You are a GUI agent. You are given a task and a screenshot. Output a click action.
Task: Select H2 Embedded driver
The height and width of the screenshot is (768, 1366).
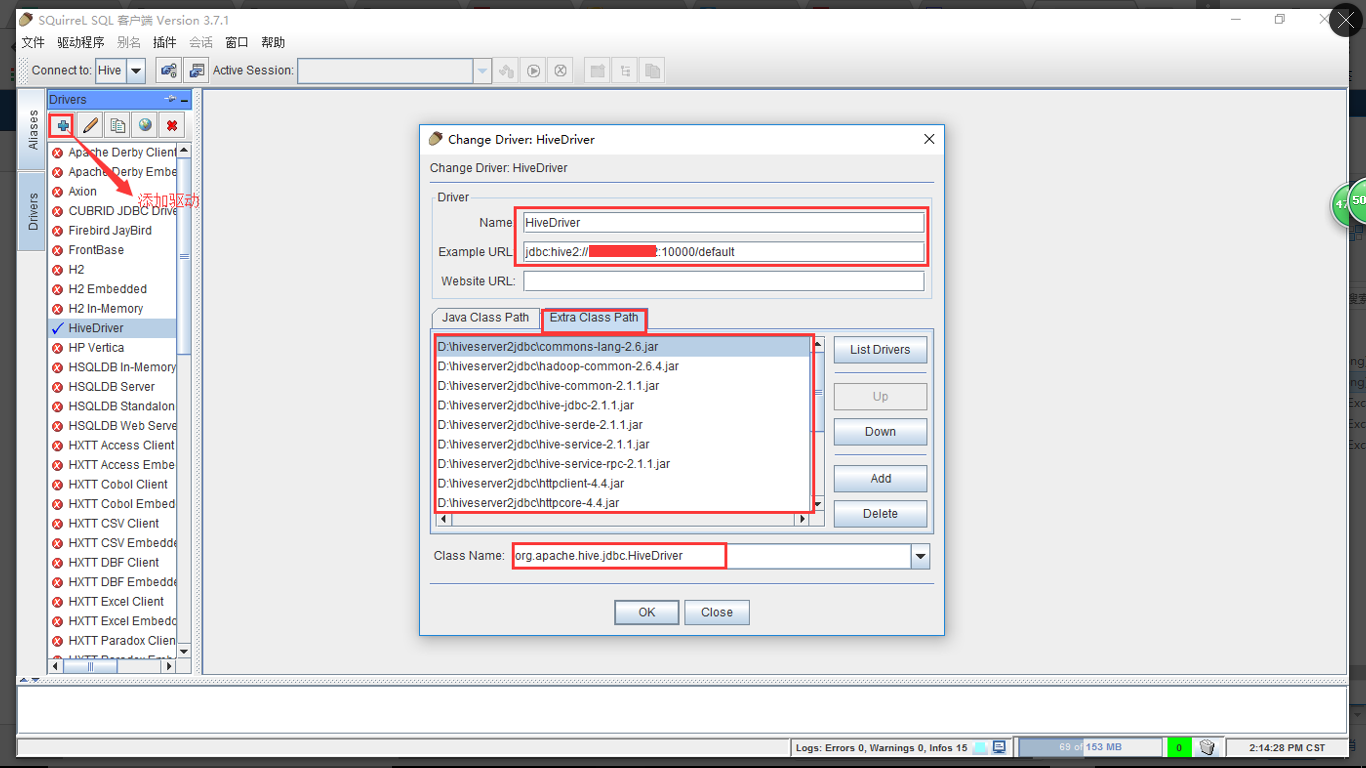[x=113, y=289]
